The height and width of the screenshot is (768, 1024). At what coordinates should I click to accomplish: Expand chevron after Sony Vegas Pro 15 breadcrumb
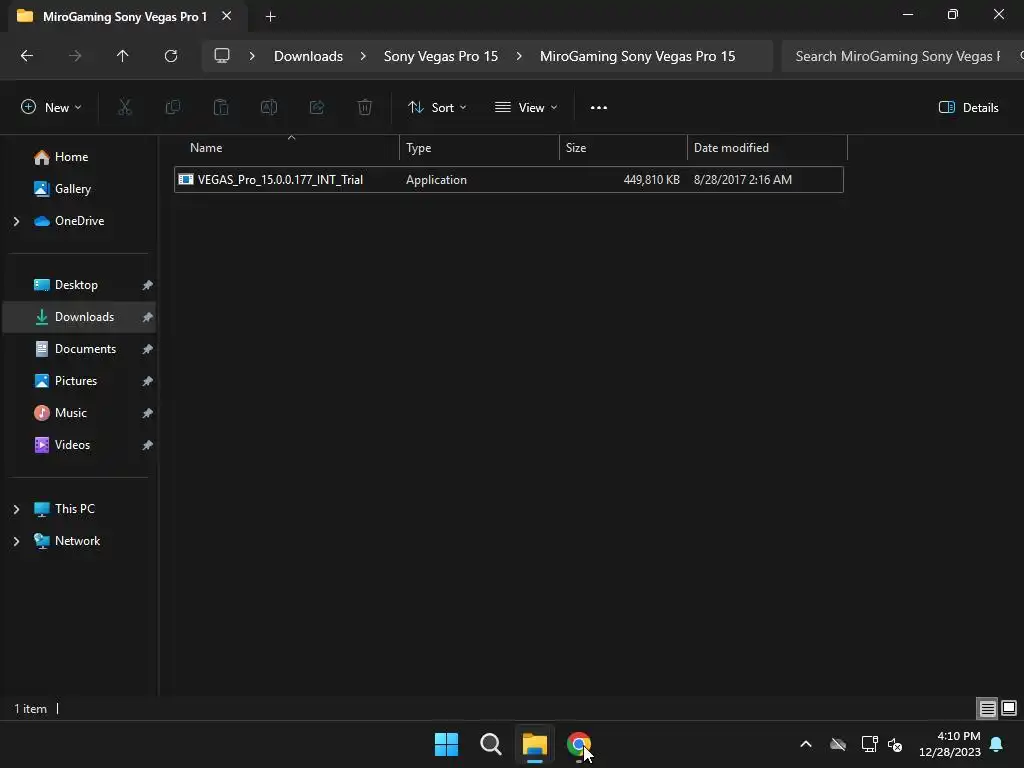pos(519,56)
